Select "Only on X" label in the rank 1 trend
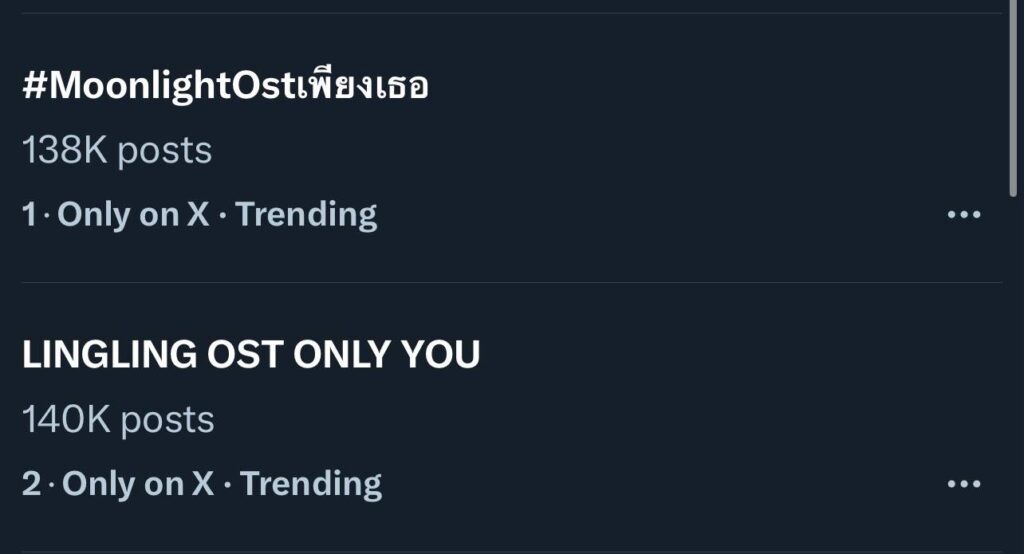 point(134,215)
